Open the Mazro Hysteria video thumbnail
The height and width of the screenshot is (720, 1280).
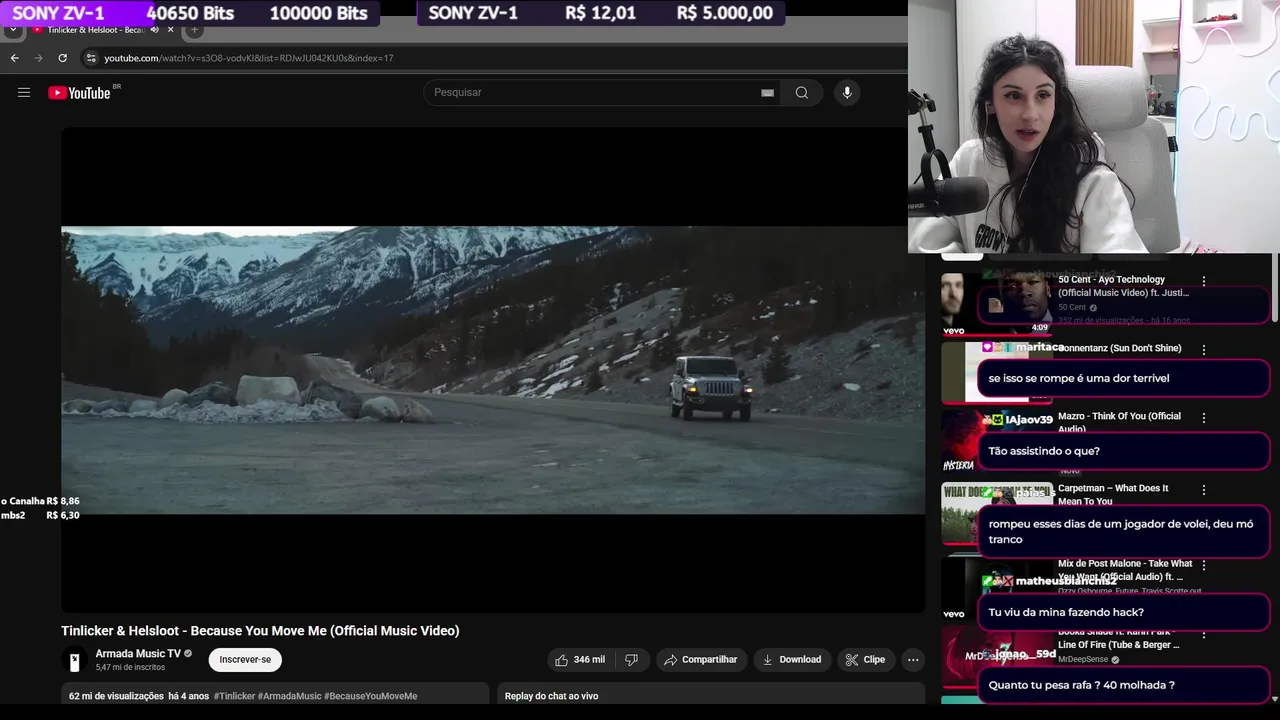tap(996, 442)
